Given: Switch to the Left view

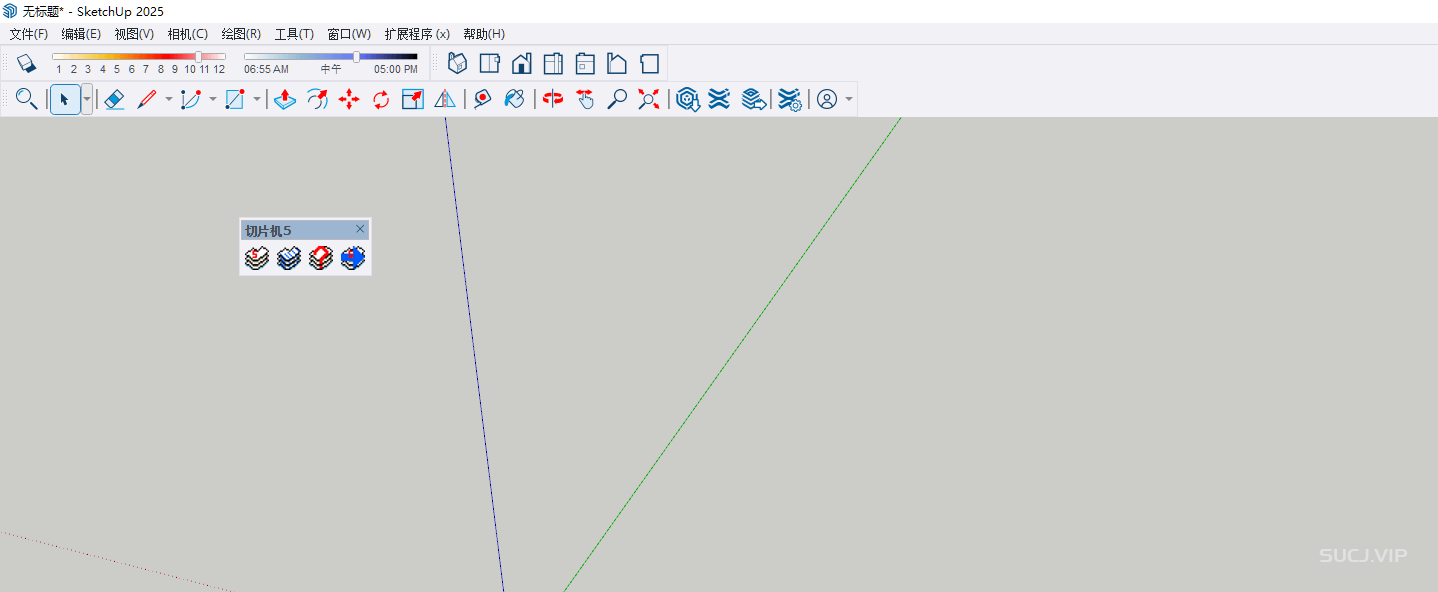Looking at the screenshot, I should pyautogui.click(x=617, y=63).
